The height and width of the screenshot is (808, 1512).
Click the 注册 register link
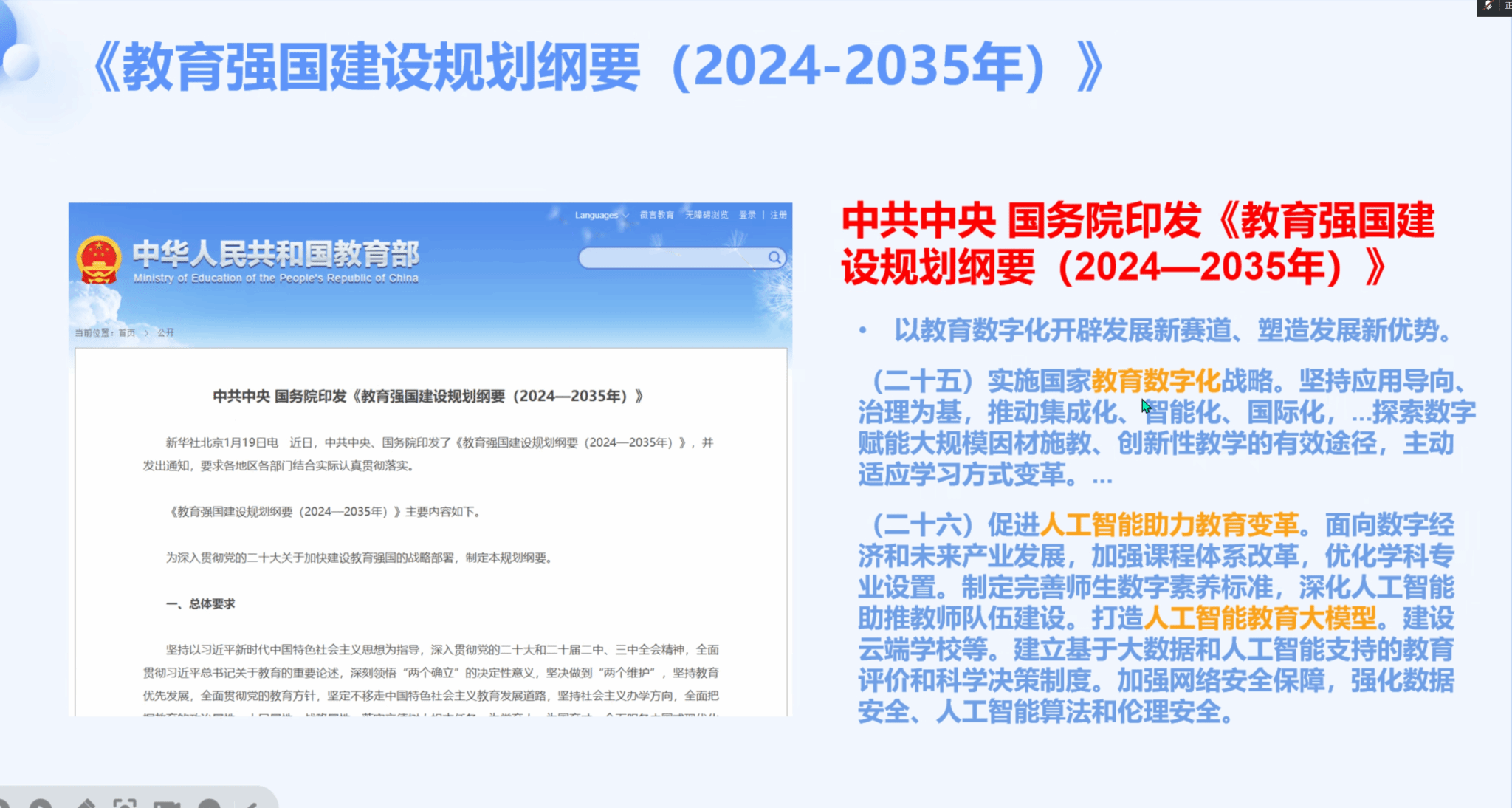(x=778, y=215)
